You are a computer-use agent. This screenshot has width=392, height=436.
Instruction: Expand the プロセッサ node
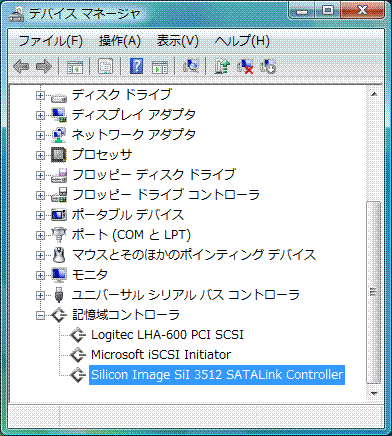click(40, 155)
